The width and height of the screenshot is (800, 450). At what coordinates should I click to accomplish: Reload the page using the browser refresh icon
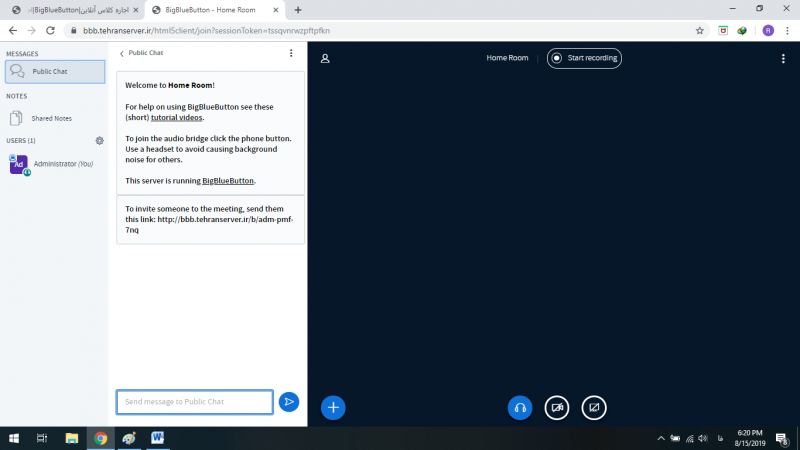[53, 30]
